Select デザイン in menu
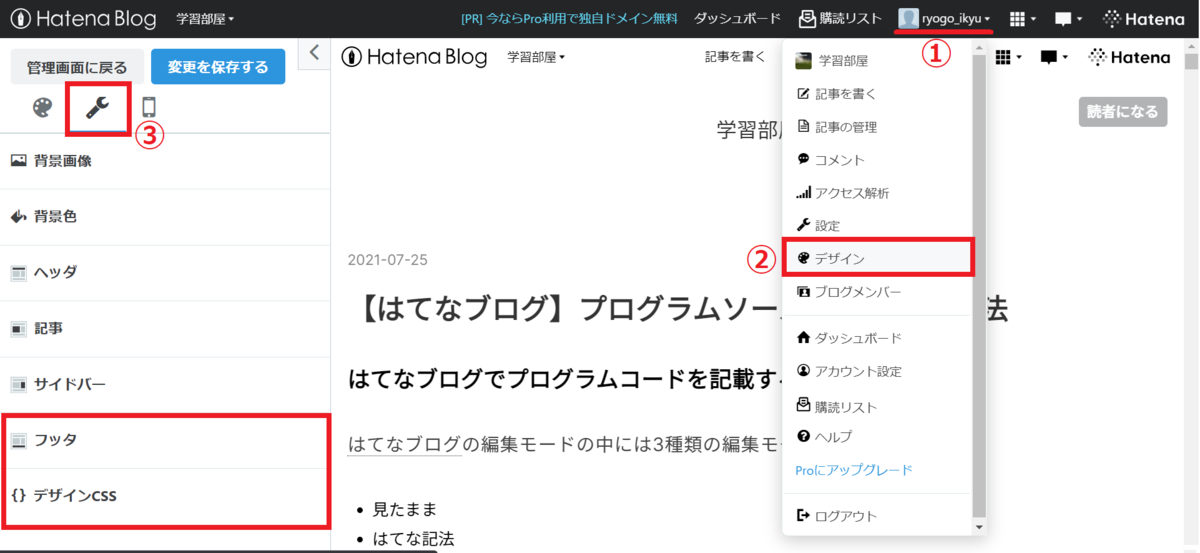 click(x=877, y=258)
